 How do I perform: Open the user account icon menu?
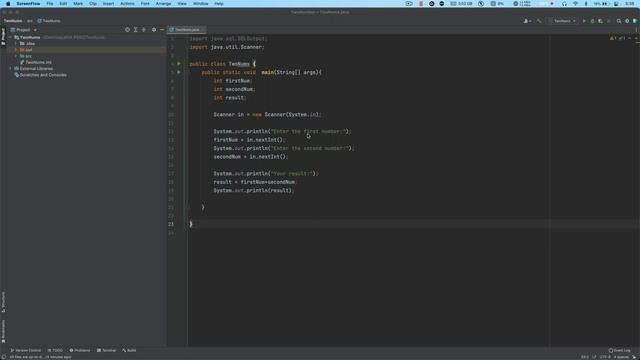point(527,21)
